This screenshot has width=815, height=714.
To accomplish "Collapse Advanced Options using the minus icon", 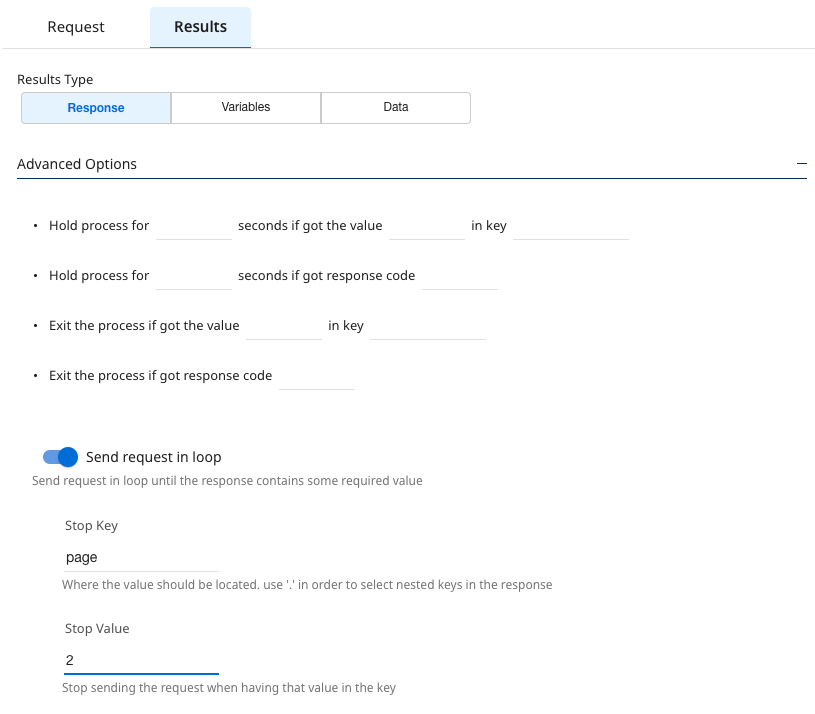I will (x=801, y=163).
